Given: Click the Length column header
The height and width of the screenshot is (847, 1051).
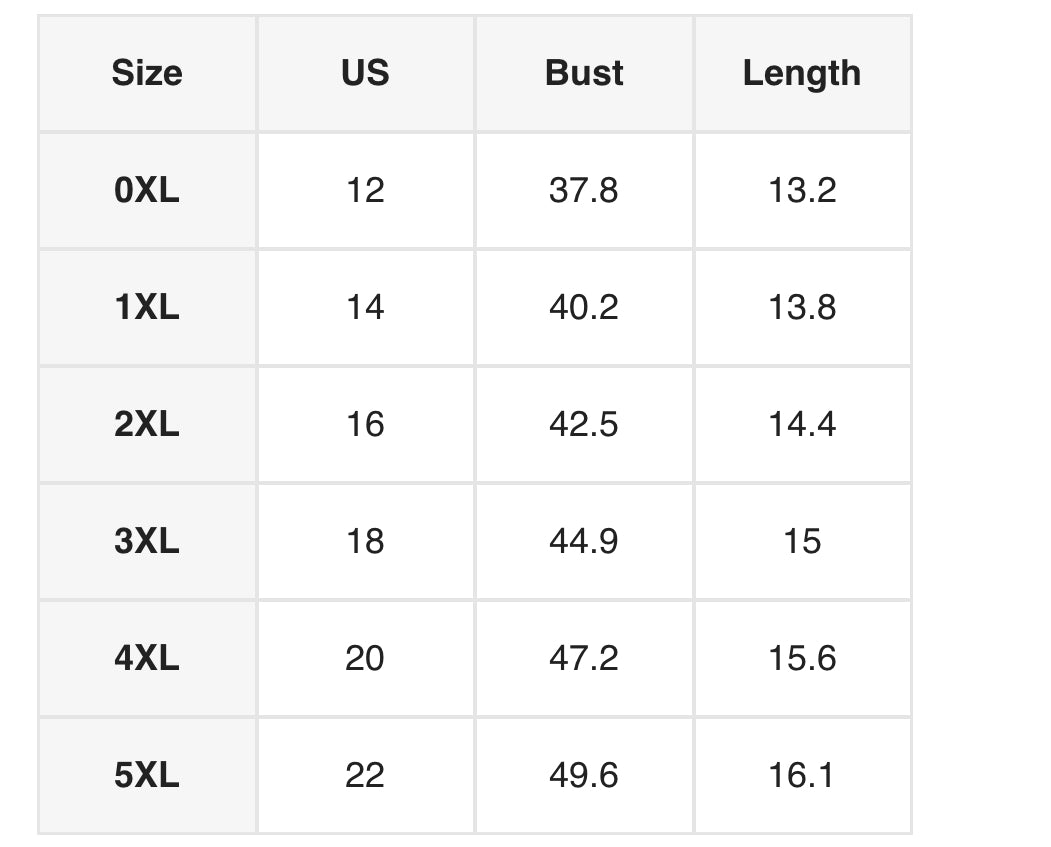Looking at the screenshot, I should click(x=802, y=73).
